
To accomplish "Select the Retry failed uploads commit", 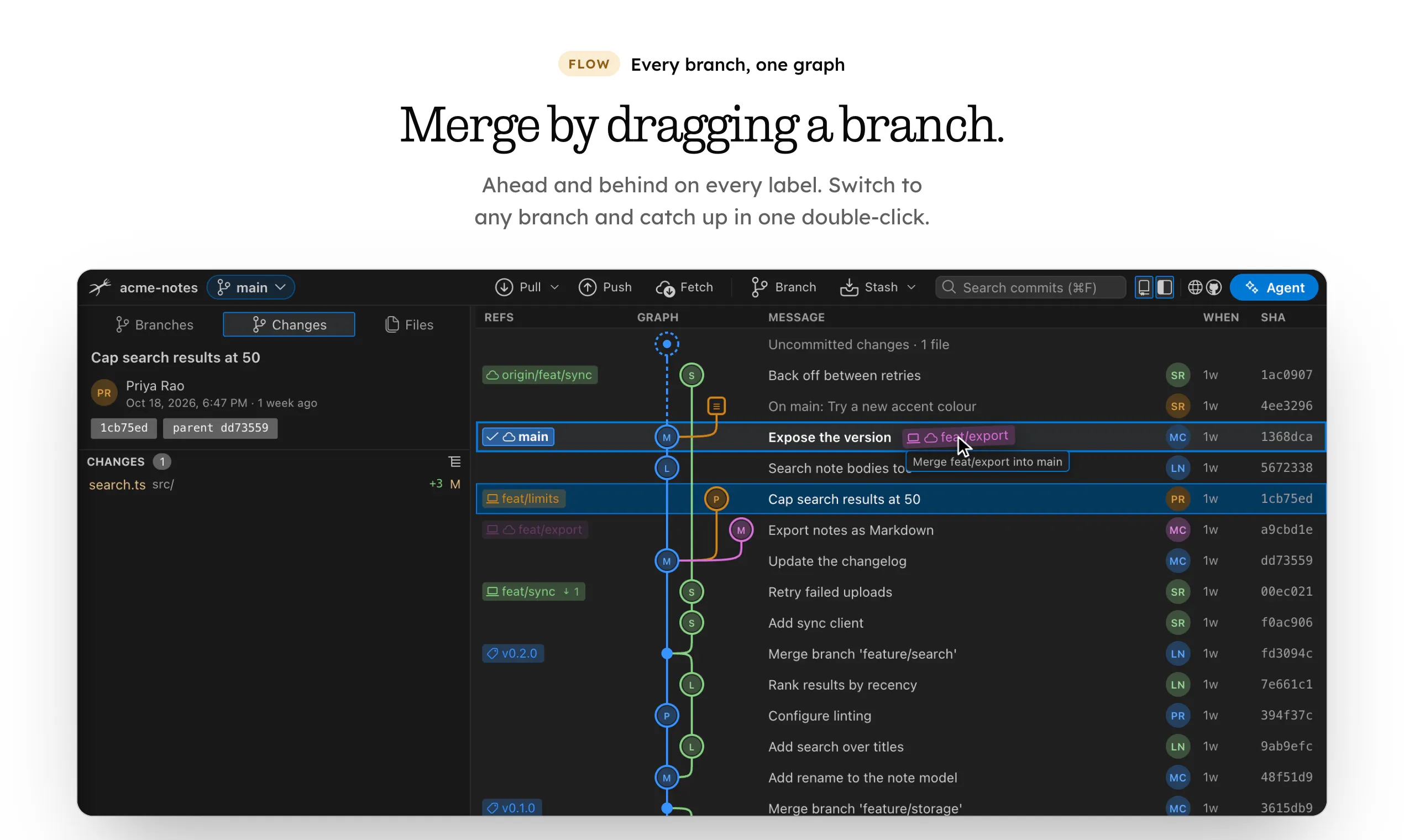I will coord(900,592).
